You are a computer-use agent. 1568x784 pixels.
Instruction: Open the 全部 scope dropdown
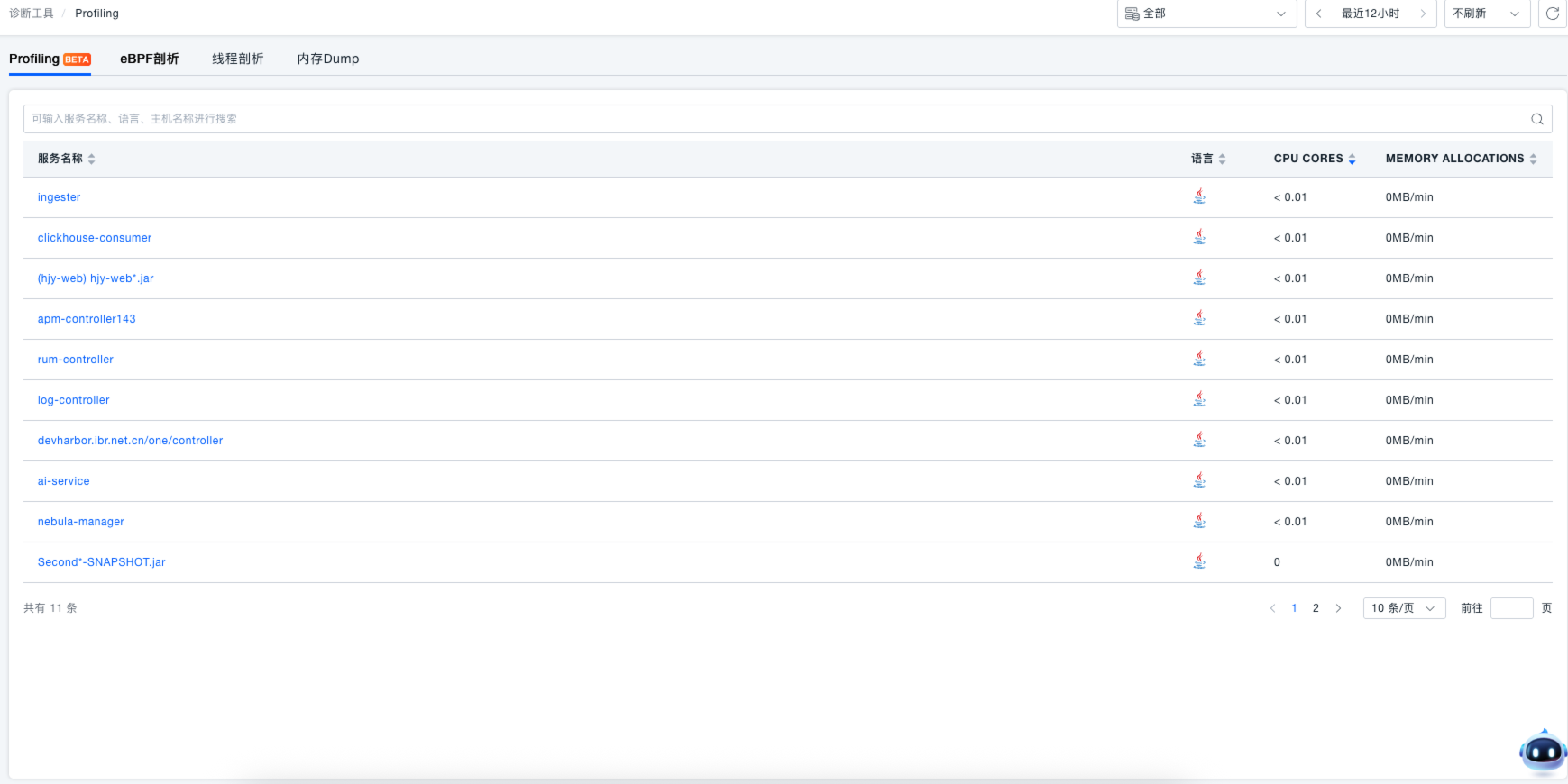coord(1206,14)
